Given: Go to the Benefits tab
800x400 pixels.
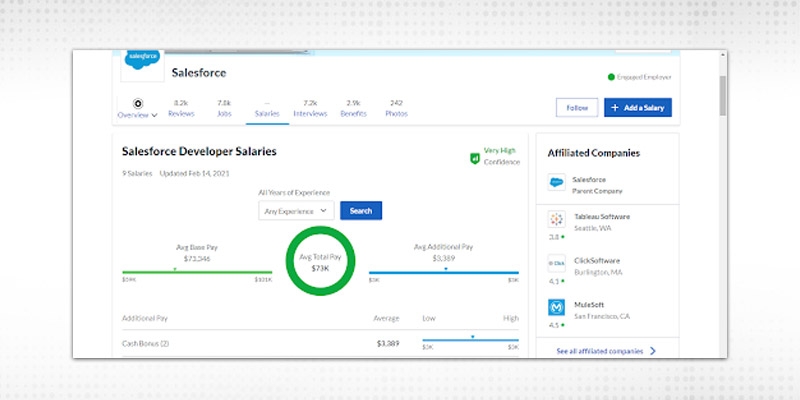Looking at the screenshot, I should click(354, 108).
